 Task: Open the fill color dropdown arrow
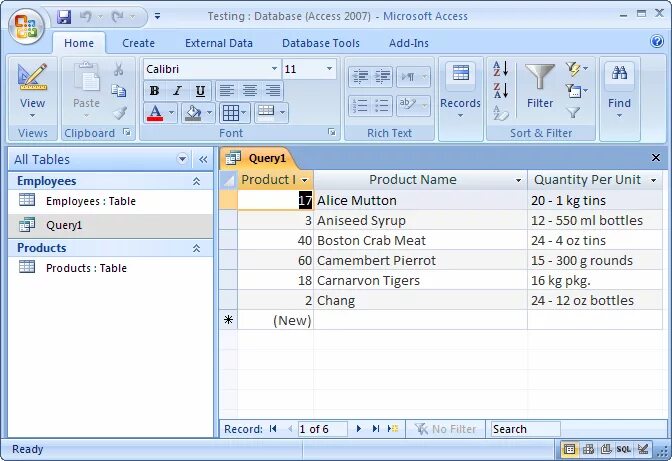[x=210, y=113]
